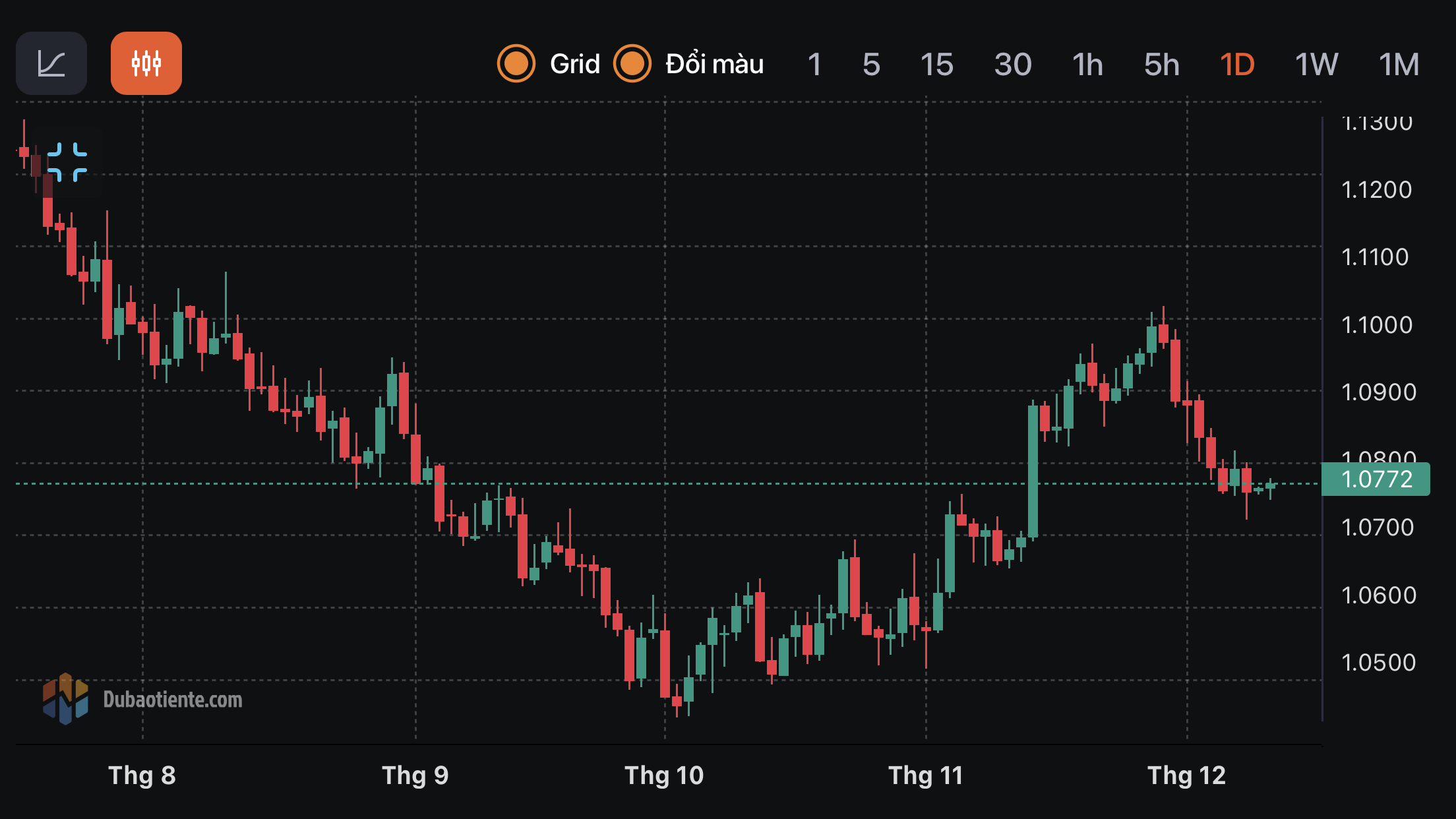Screen dimensions: 1456x819
Task: Switch to 15 minute timeframe
Action: click(936, 65)
